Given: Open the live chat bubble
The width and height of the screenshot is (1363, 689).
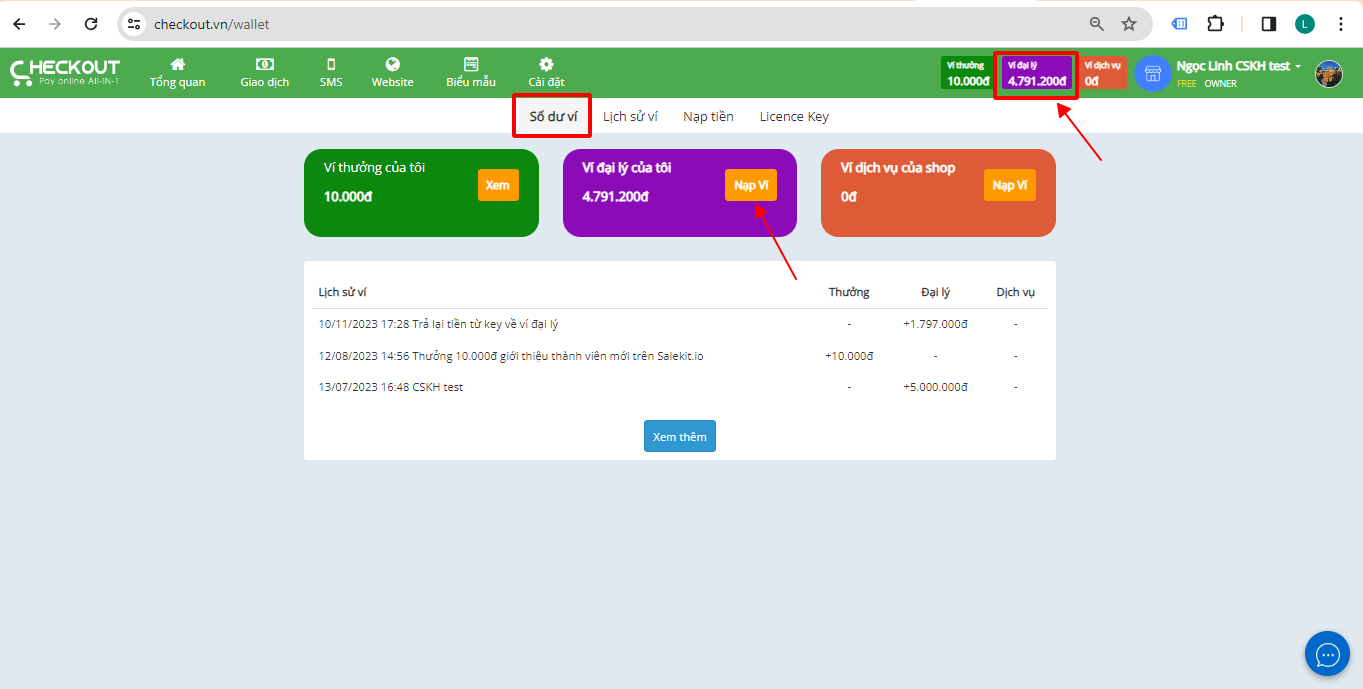Looking at the screenshot, I should click(1327, 654).
